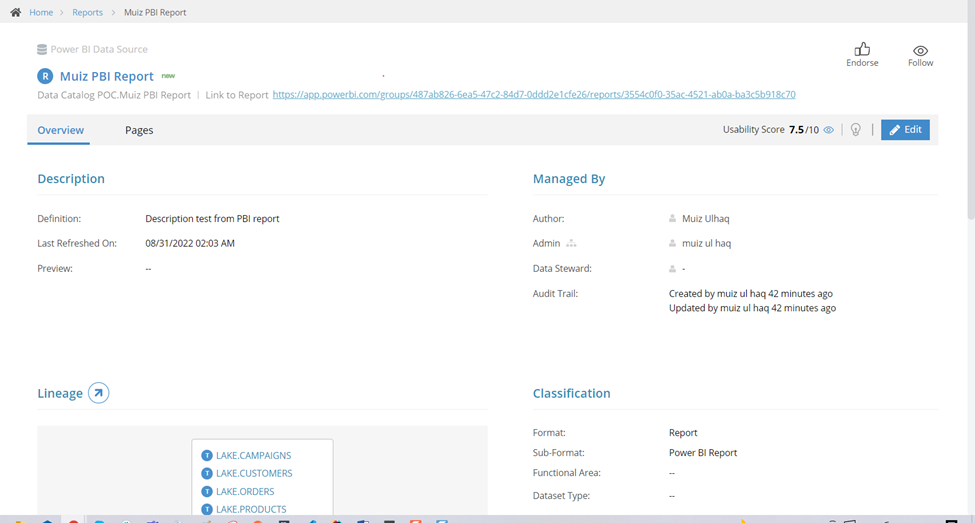Viewport: 975px width, 523px height.
Task: Click the Home house icon in breadcrumb
Action: pyautogui.click(x=16, y=12)
